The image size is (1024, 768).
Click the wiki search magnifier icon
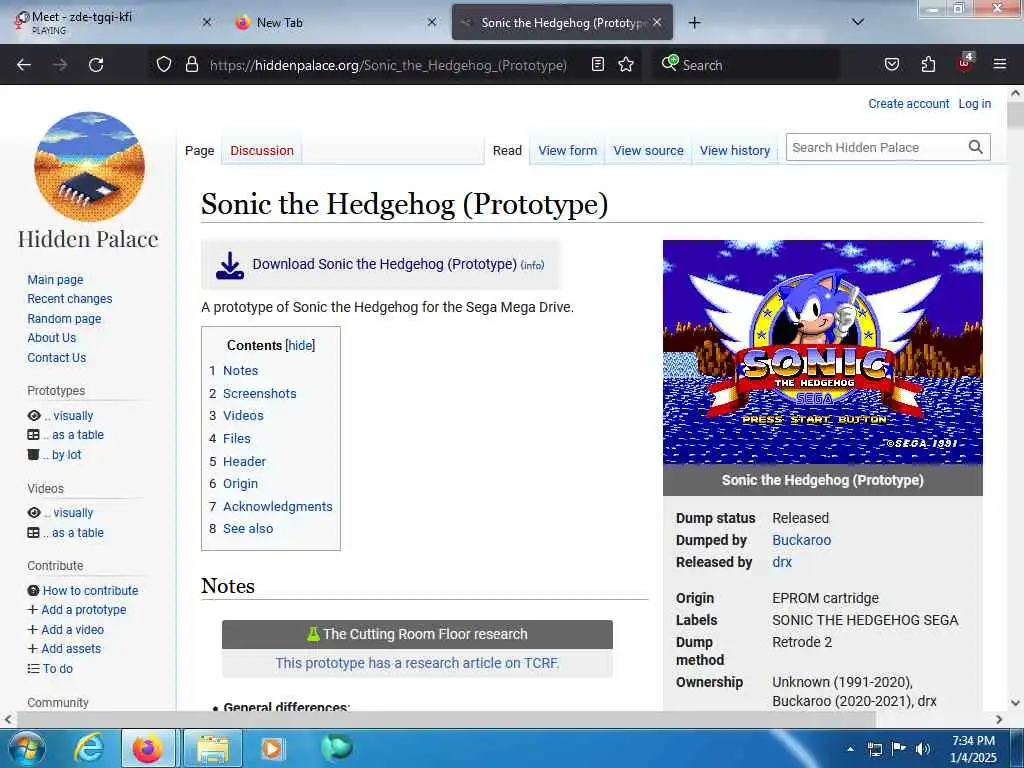click(976, 148)
